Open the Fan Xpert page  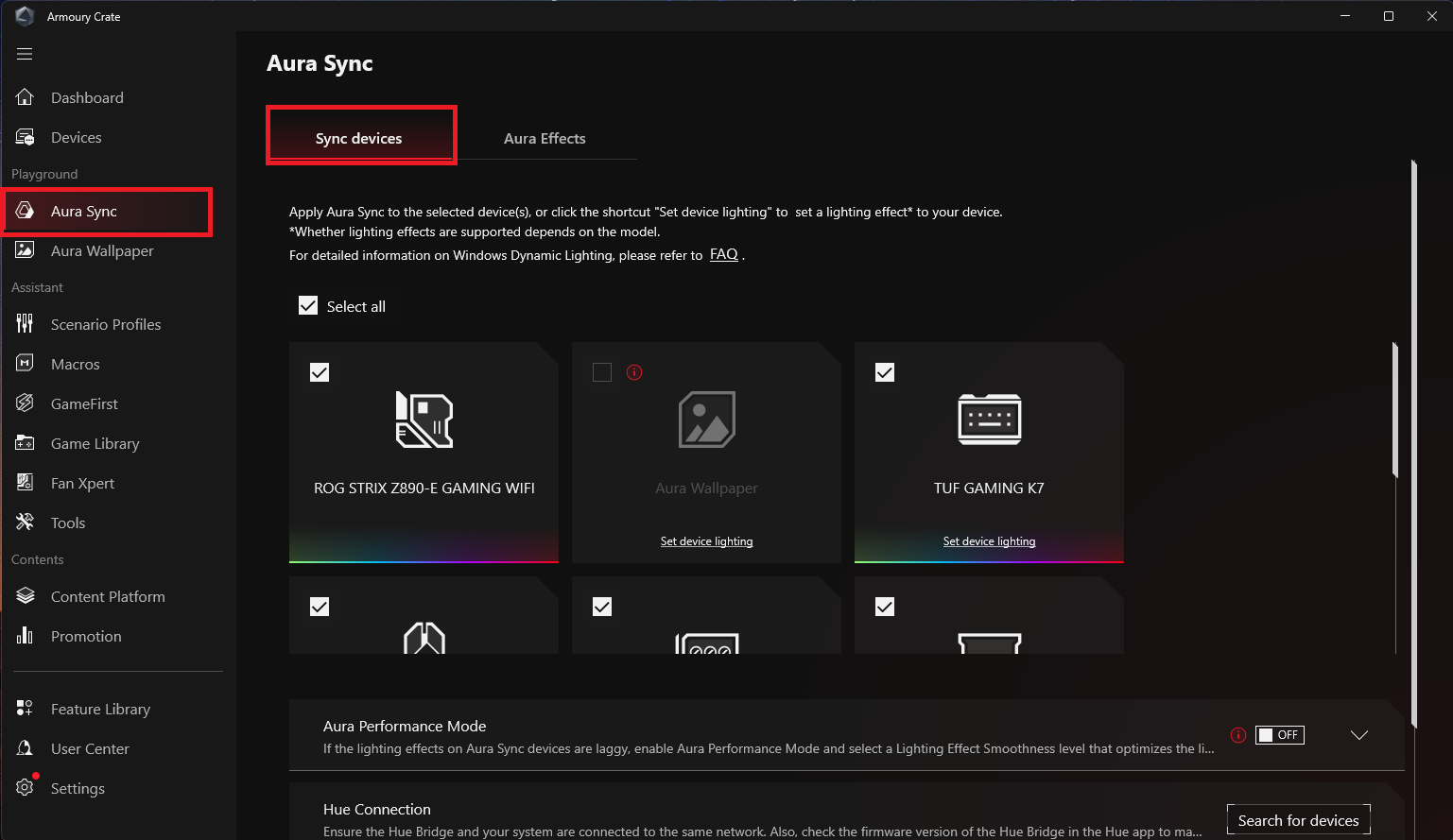(82, 483)
